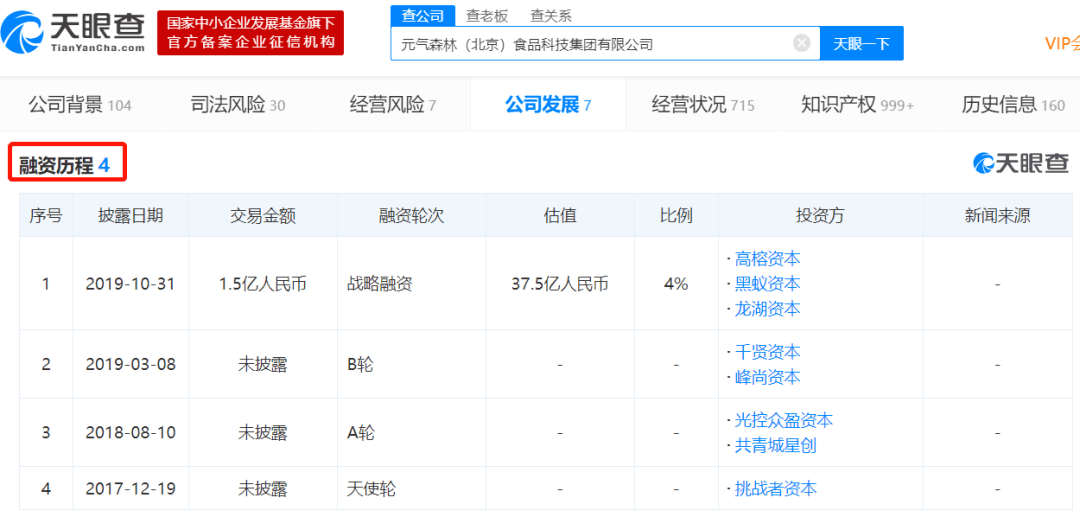
Task: Clear the search box with the X icon
Action: (x=802, y=43)
